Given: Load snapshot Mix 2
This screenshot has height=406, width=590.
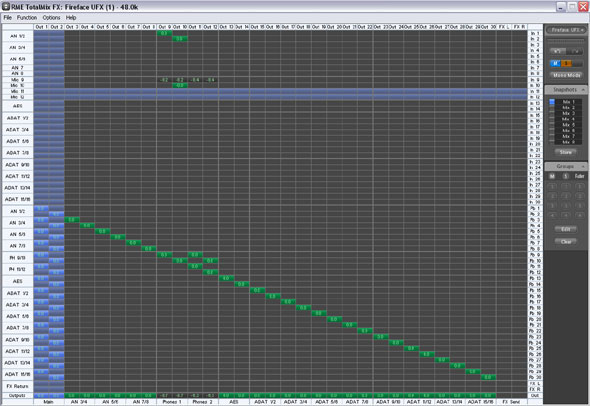Looking at the screenshot, I should tap(568, 108).
